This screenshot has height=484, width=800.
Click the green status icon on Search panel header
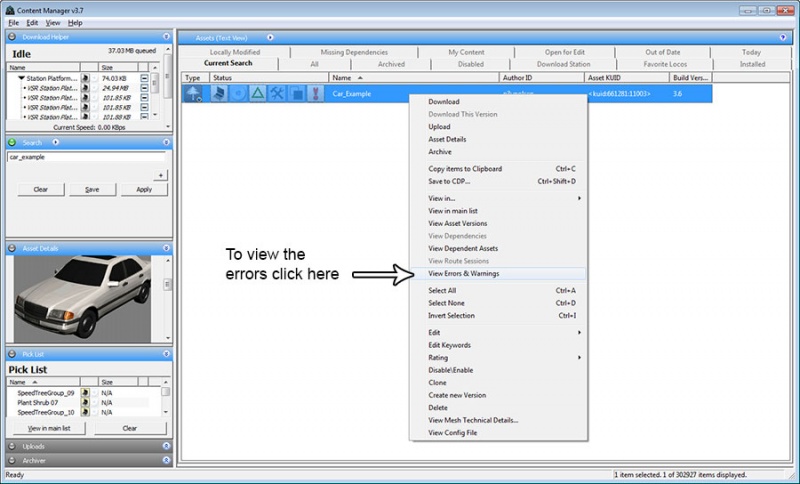click(12, 142)
